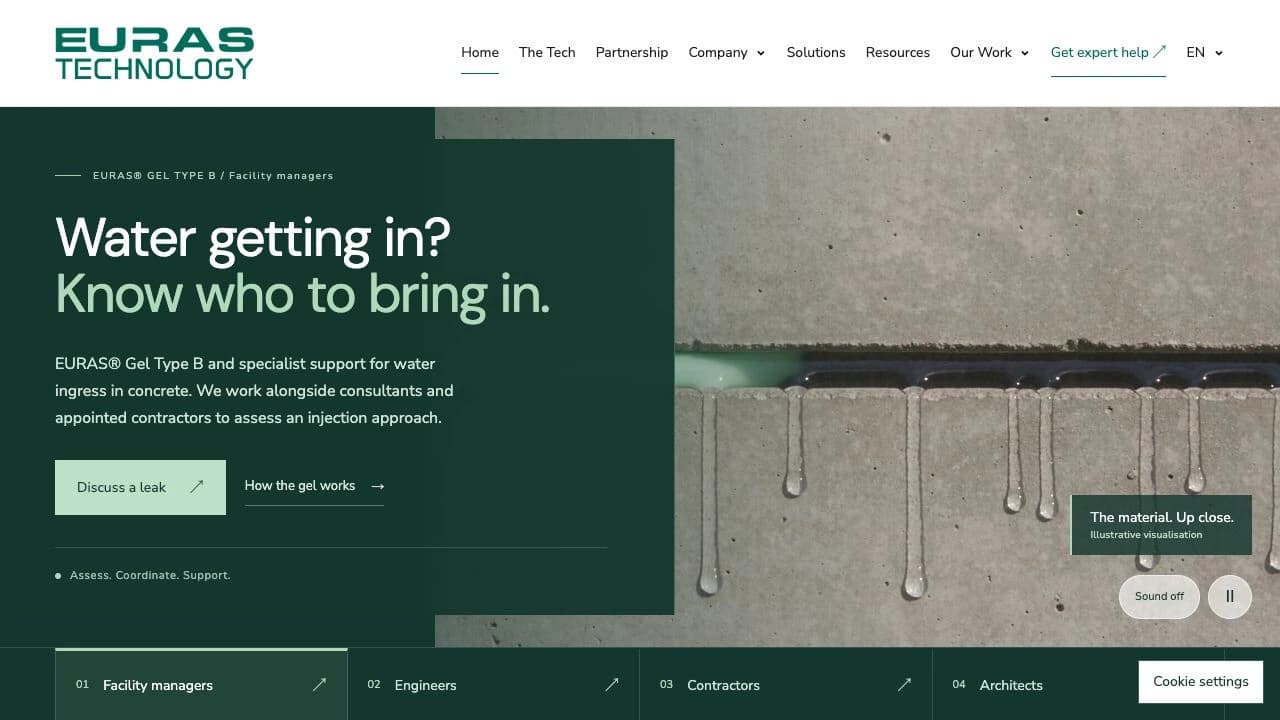The image size is (1280, 720).
Task: Open Cookie settings
Action: coord(1201,682)
